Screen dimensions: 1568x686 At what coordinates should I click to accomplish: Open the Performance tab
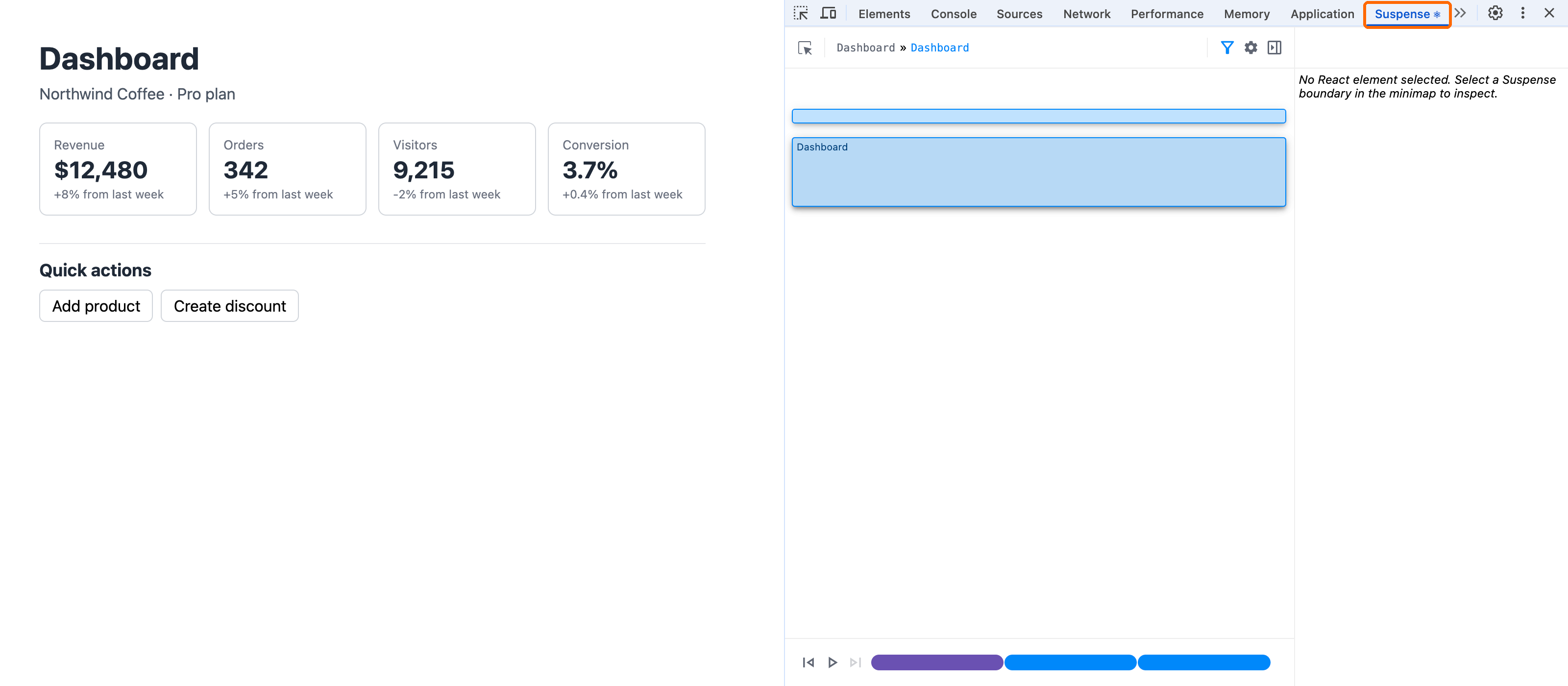1167,13
